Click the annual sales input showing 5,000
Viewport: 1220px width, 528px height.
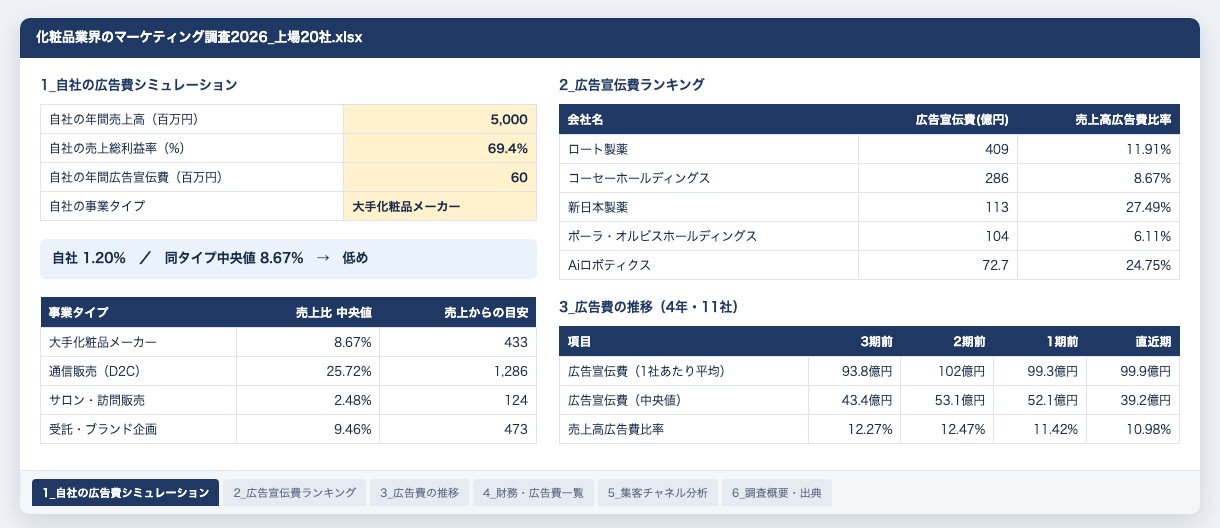440,119
